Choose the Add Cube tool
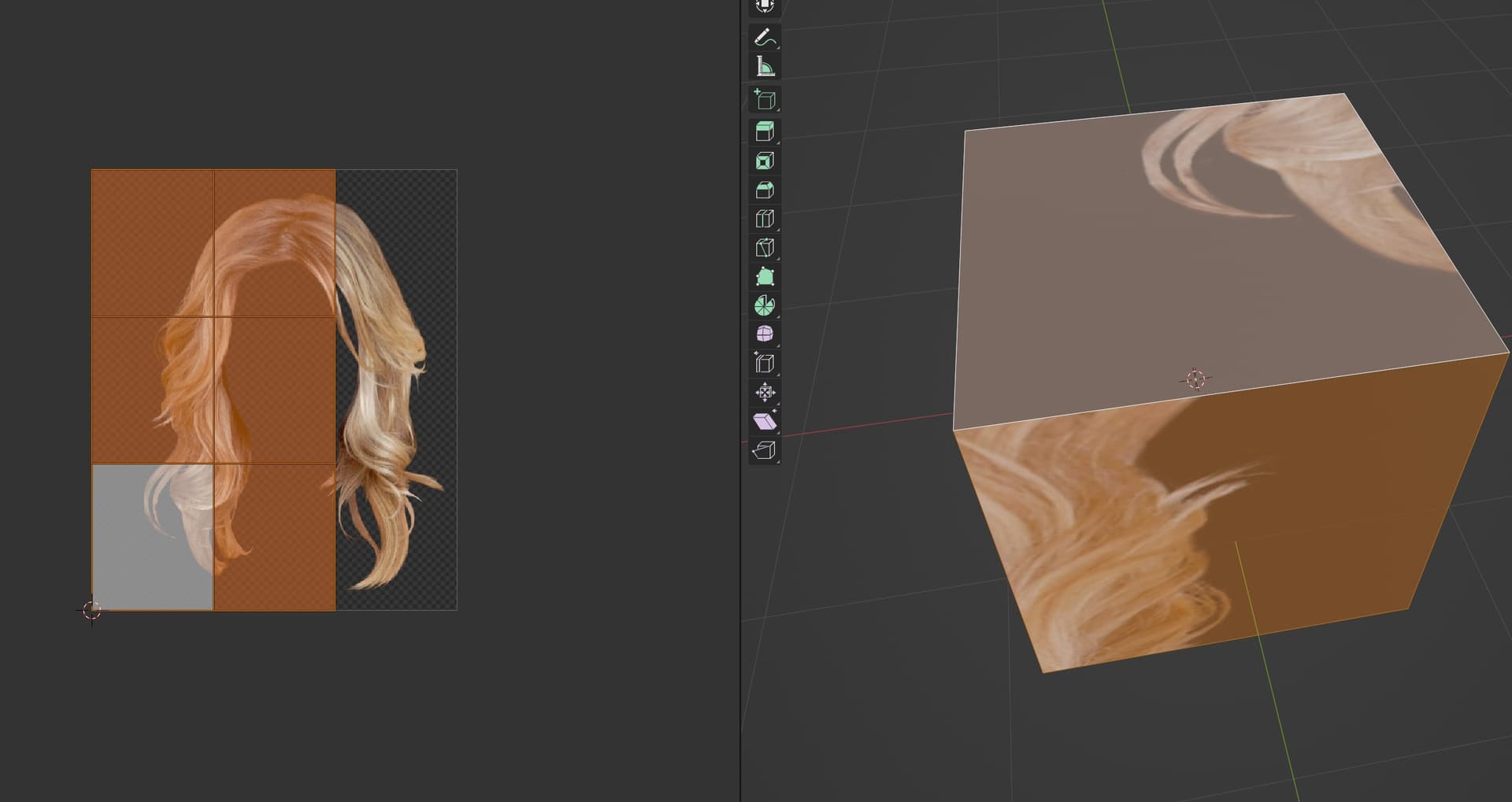 [x=764, y=100]
